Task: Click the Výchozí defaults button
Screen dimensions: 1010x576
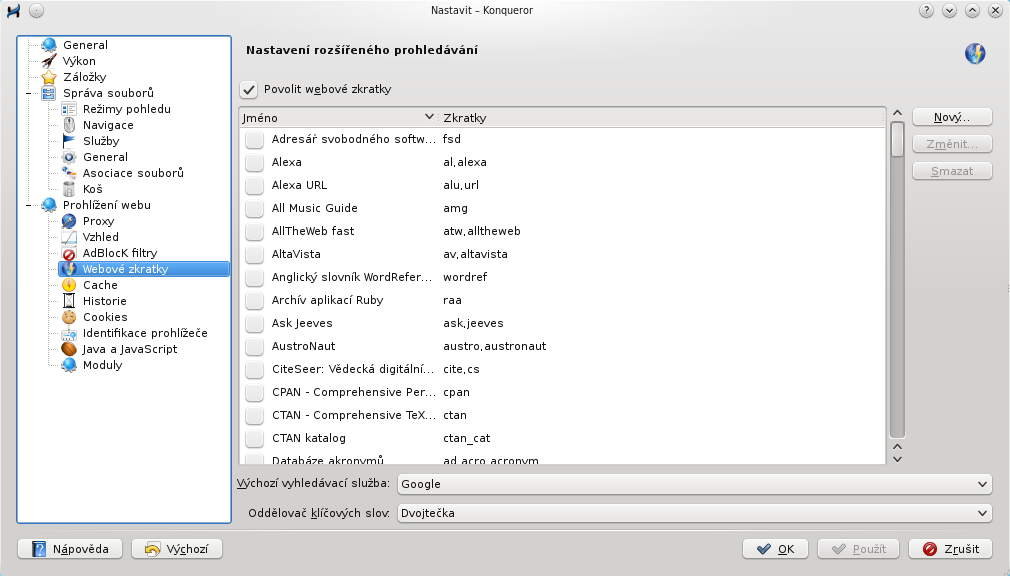Action: pyautogui.click(x=177, y=549)
